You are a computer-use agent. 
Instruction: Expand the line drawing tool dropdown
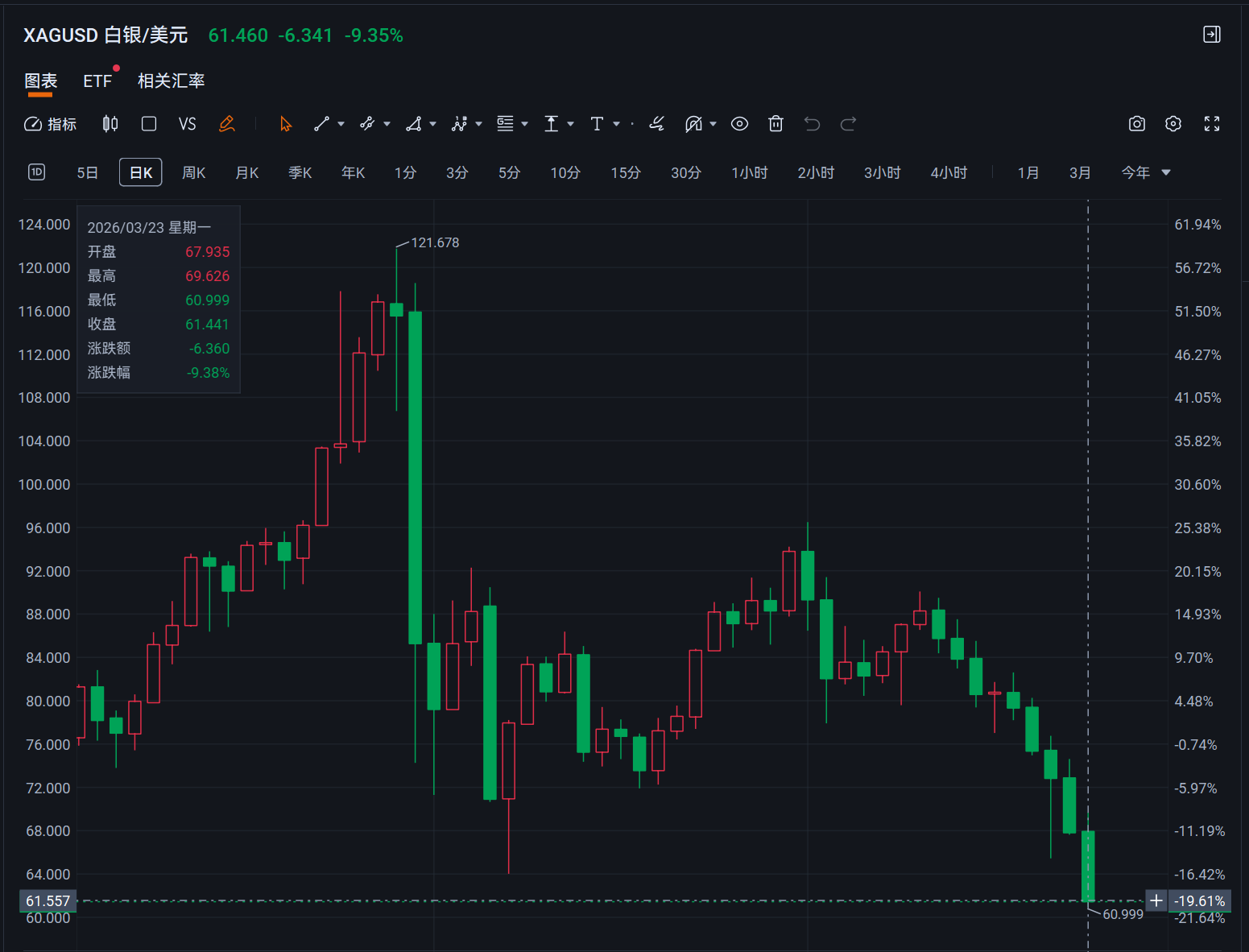point(341,124)
